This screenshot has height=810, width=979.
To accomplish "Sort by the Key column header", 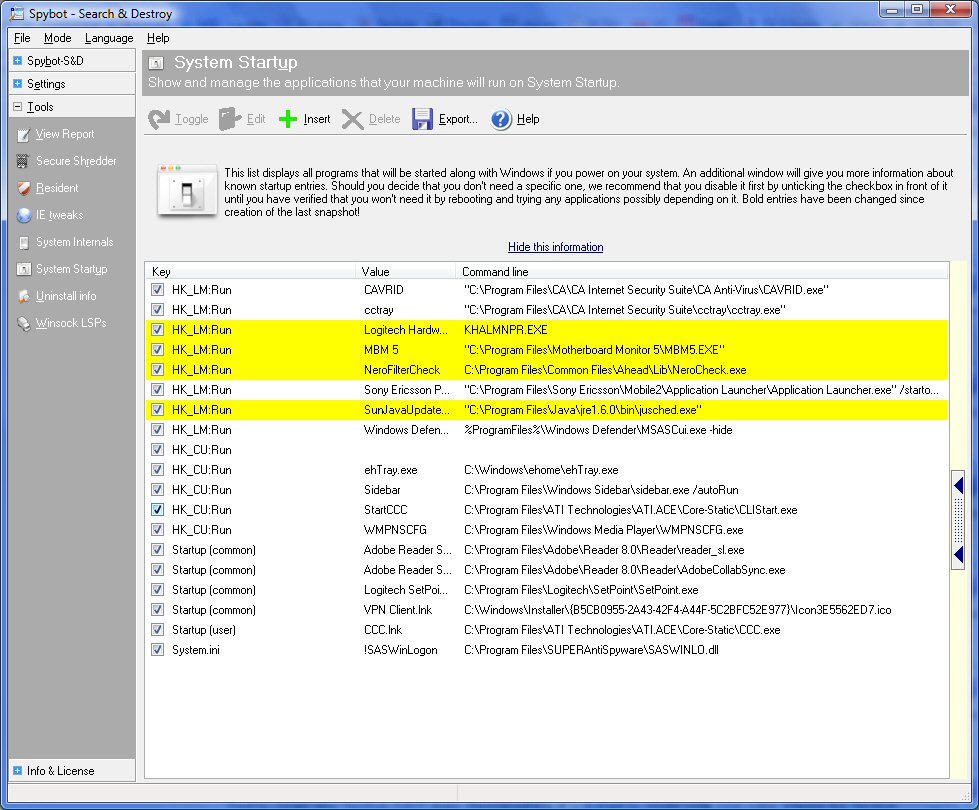I will tap(250, 271).
